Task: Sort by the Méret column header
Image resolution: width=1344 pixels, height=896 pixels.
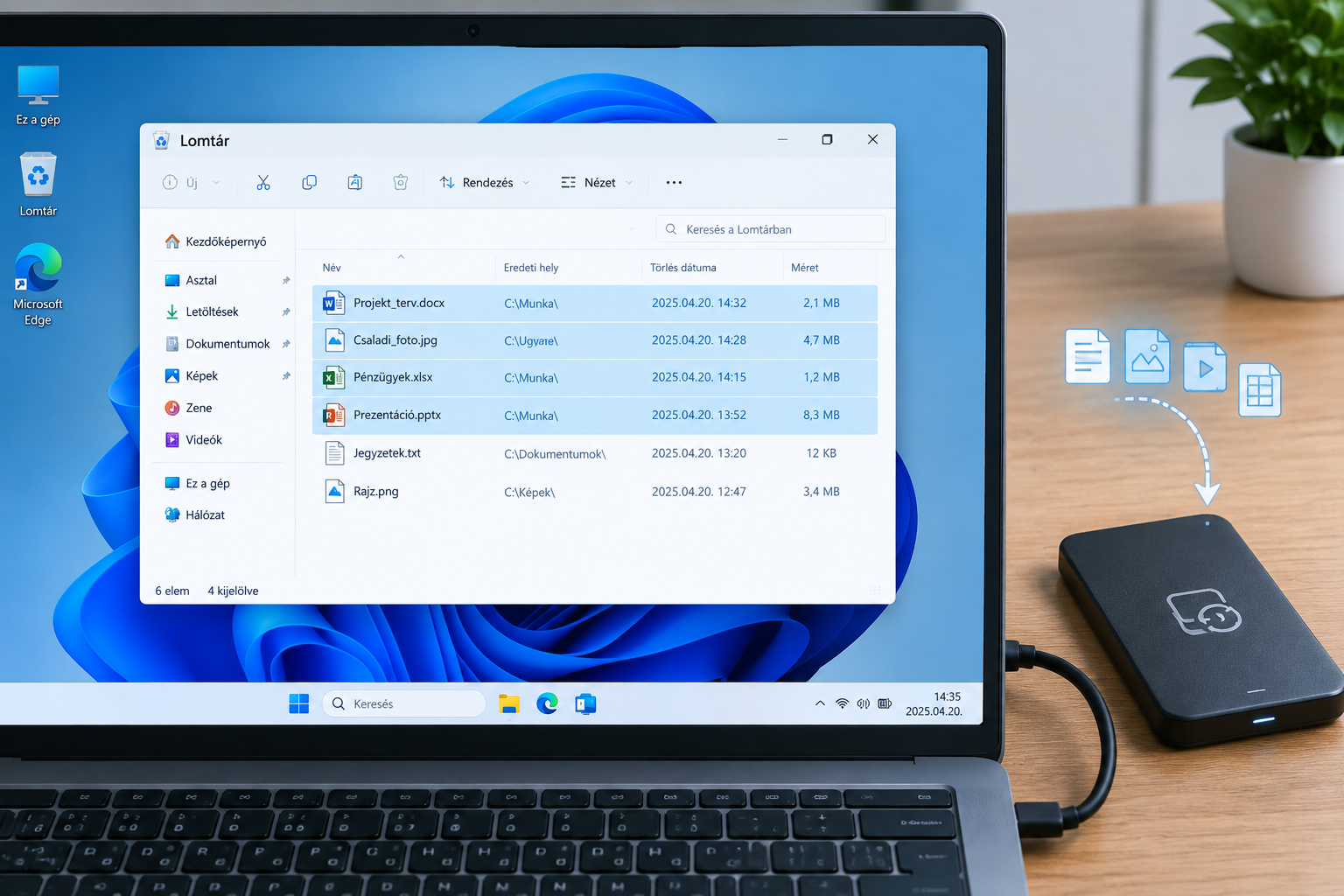Action: 805,268
